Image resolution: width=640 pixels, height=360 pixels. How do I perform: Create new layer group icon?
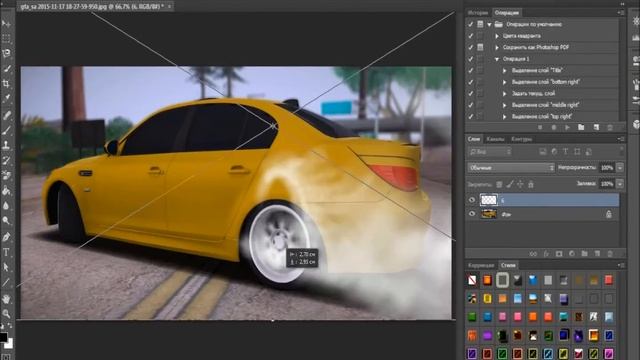coord(584,254)
